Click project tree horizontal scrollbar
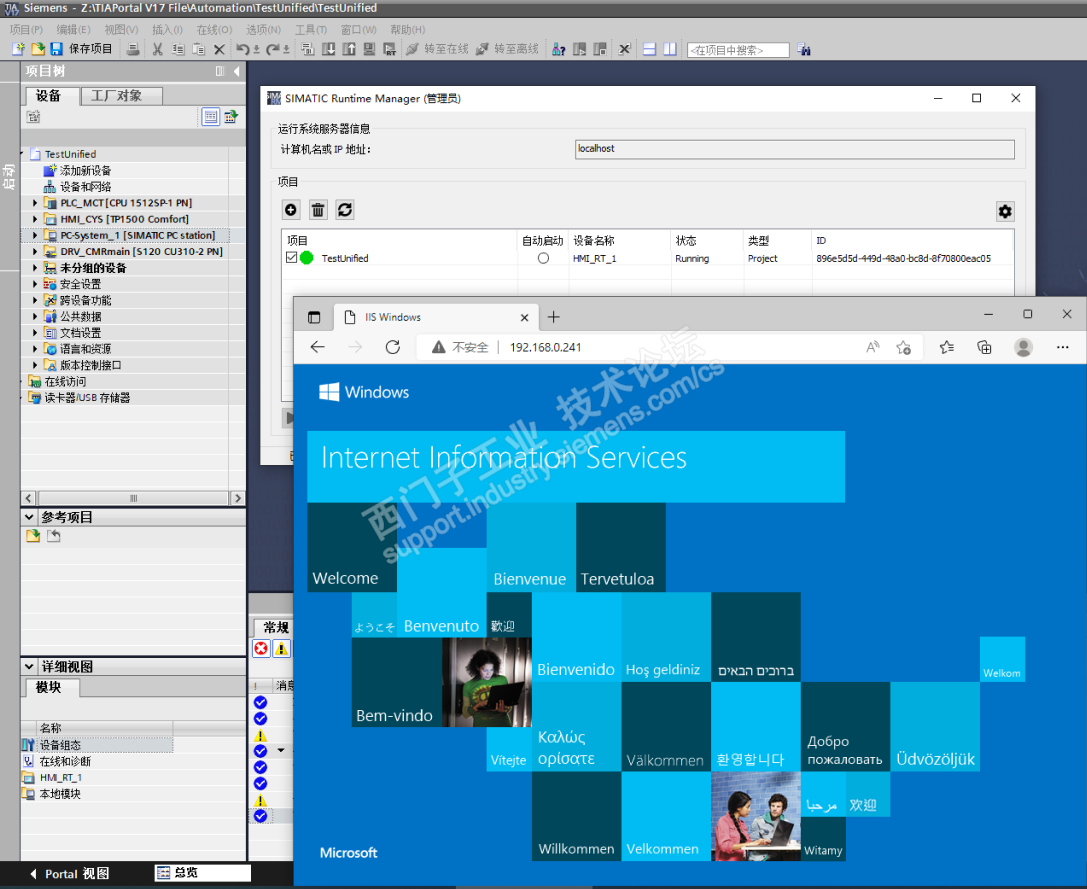Viewport: 1087px width, 889px height. [x=133, y=498]
